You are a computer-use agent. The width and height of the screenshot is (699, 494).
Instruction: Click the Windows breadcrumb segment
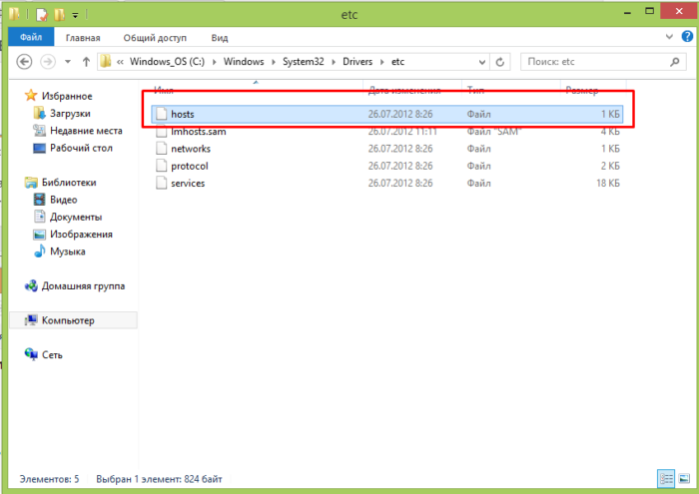(243, 62)
